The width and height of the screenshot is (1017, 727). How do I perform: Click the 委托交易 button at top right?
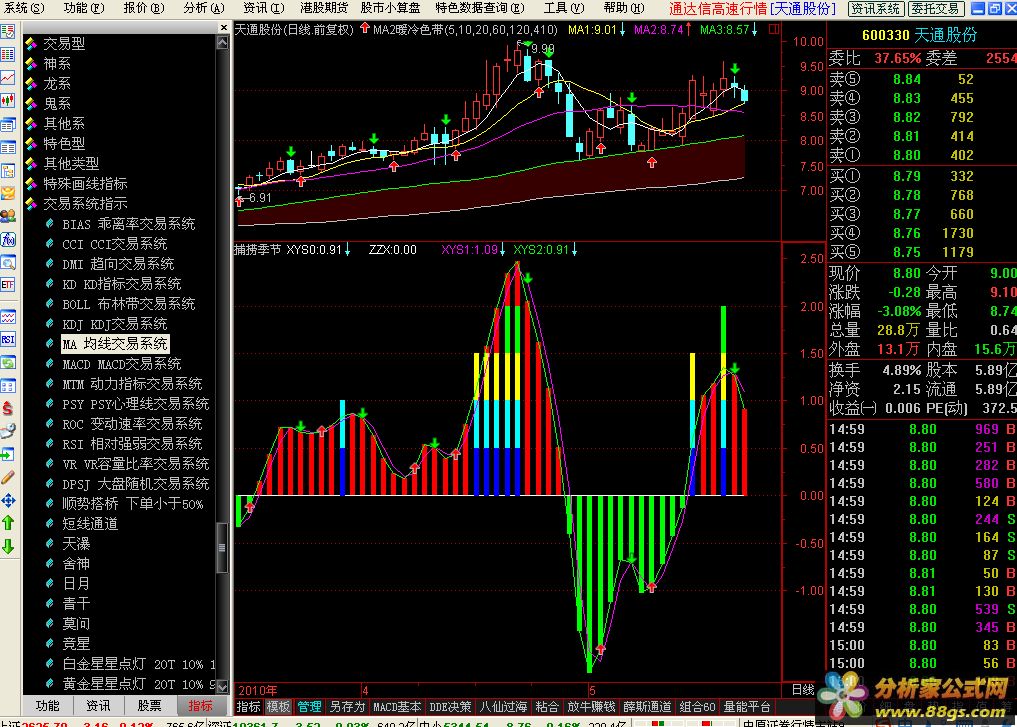point(934,8)
